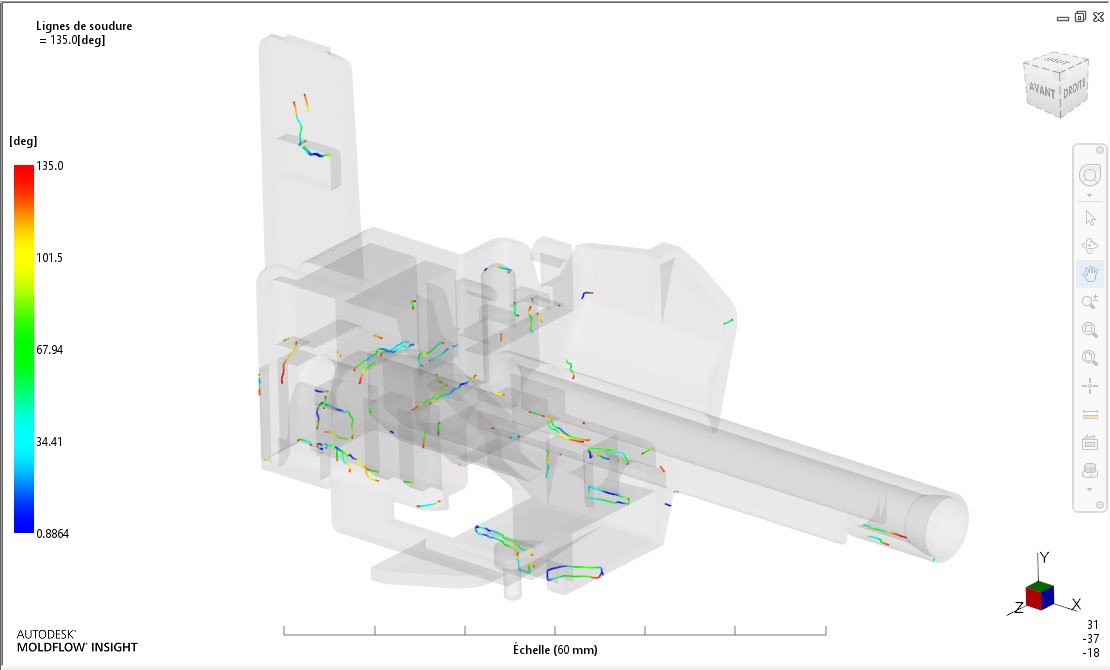Select the yellow Measure ruler tool
The image size is (1110, 670).
point(1089,414)
